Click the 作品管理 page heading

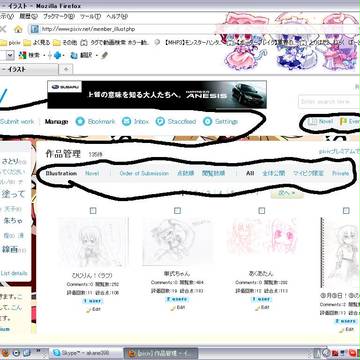tap(63, 154)
